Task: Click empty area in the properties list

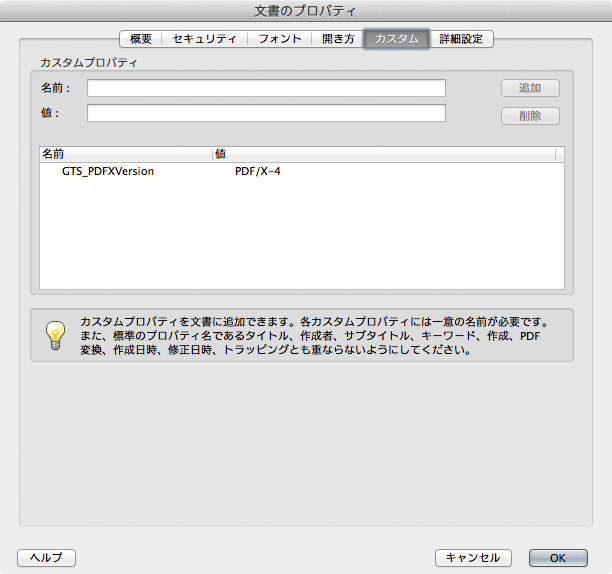Action: pyautogui.click(x=300, y=240)
